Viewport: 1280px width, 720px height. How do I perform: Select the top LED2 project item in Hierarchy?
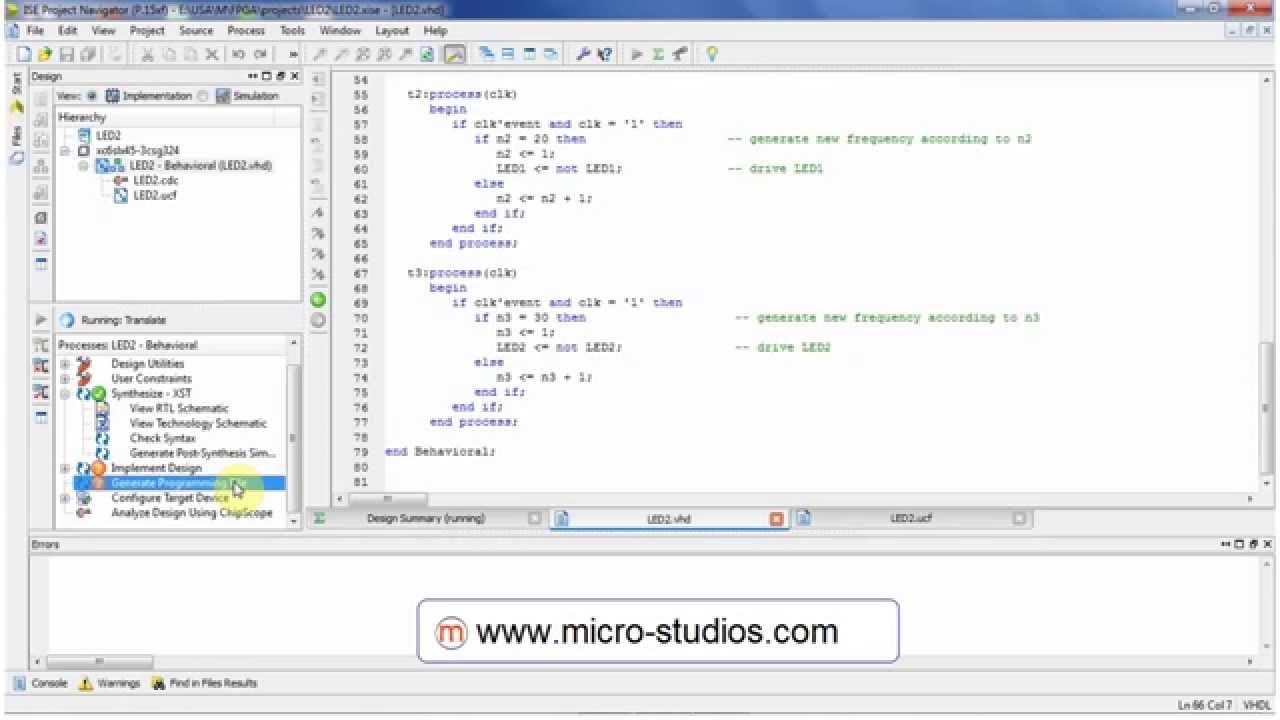tap(108, 136)
